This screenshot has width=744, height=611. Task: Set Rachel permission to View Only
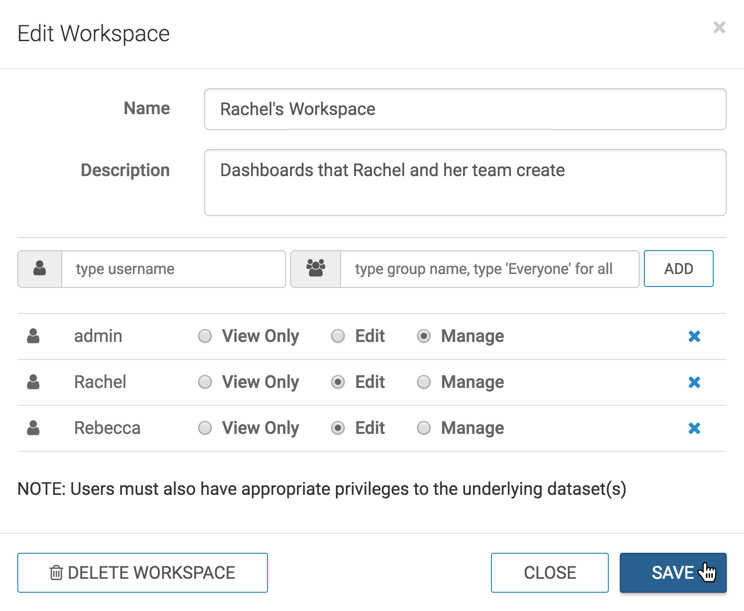(205, 383)
